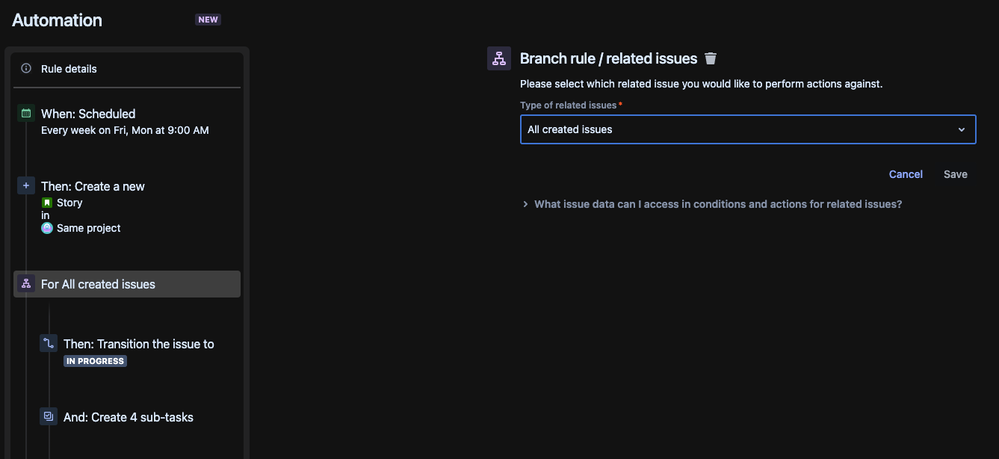Open the Type of related issues dropdown
This screenshot has height=459, width=999.
tap(748, 129)
